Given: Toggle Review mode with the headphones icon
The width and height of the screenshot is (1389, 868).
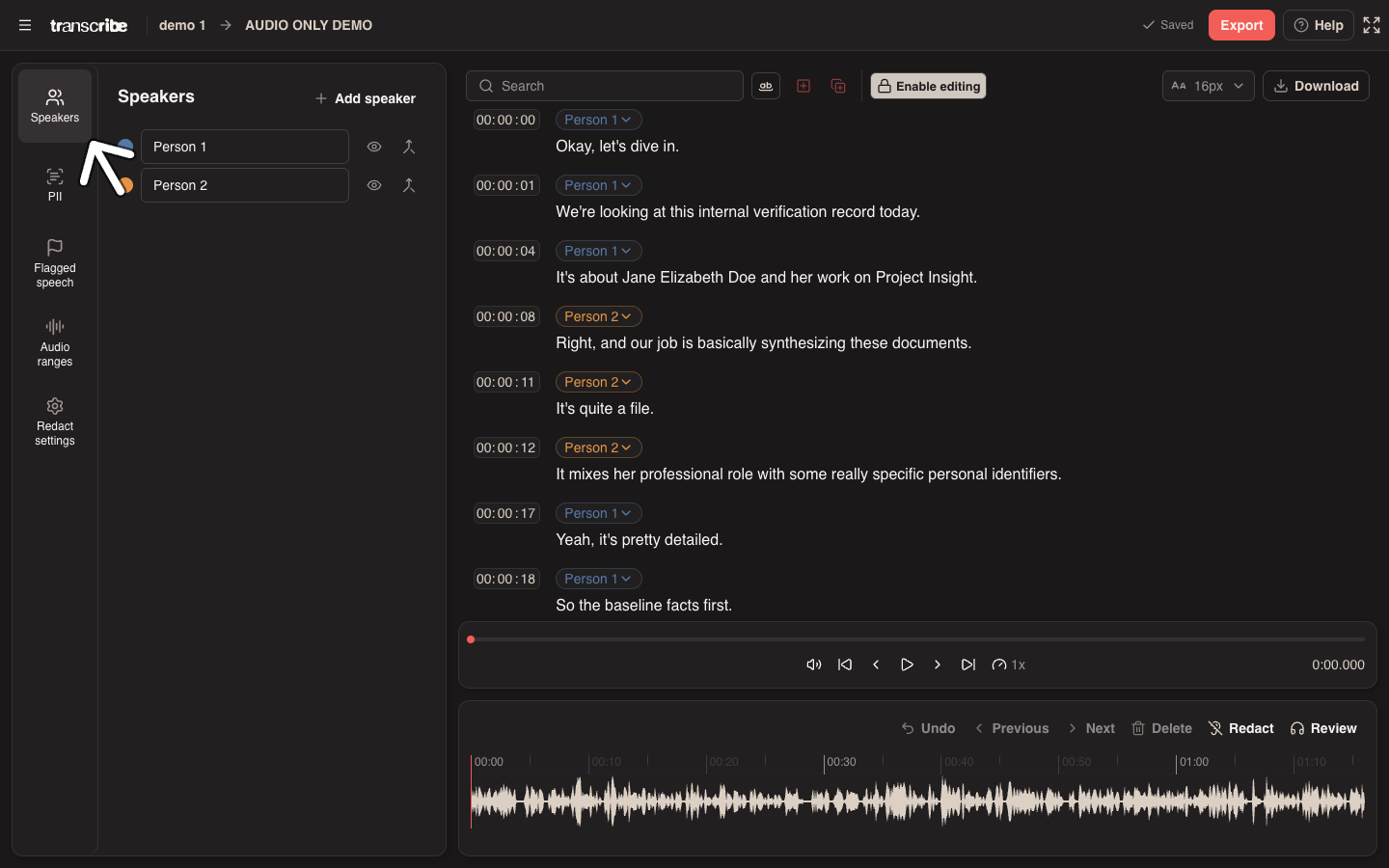Looking at the screenshot, I should [1323, 728].
